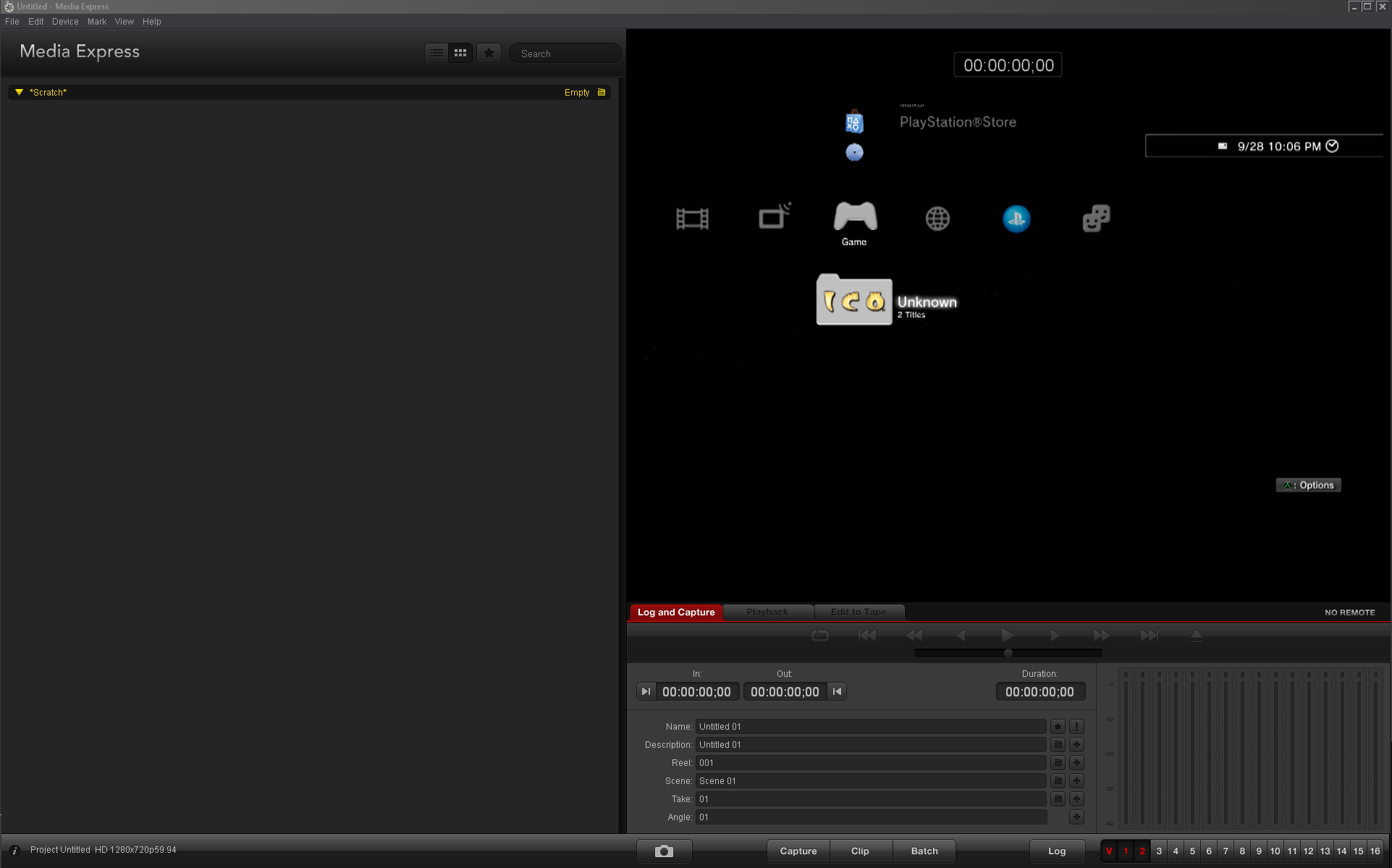Mark clip as favorite with Name star

[x=1058, y=727]
